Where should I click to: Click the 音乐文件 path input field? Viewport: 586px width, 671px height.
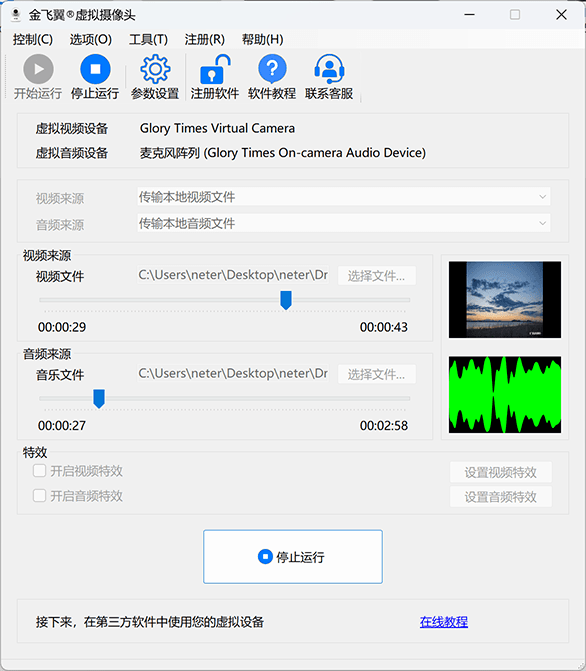tap(233, 374)
